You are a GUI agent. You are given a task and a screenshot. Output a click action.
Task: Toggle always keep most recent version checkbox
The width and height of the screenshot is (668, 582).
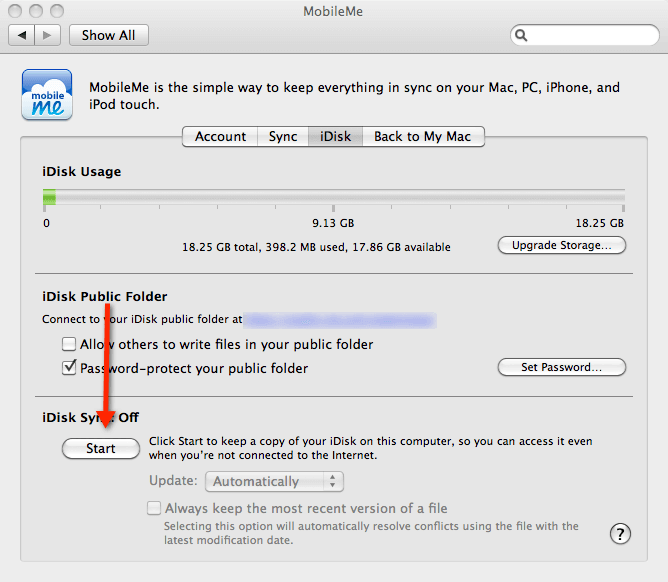click(x=154, y=508)
